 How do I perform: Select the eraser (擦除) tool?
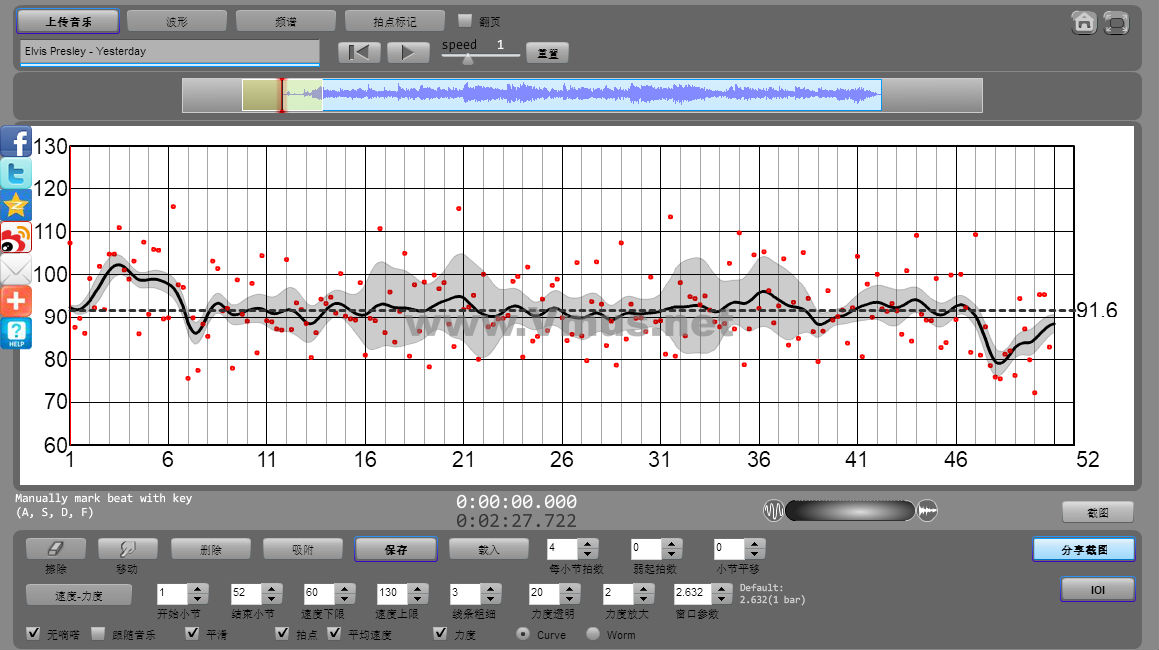tap(55, 549)
